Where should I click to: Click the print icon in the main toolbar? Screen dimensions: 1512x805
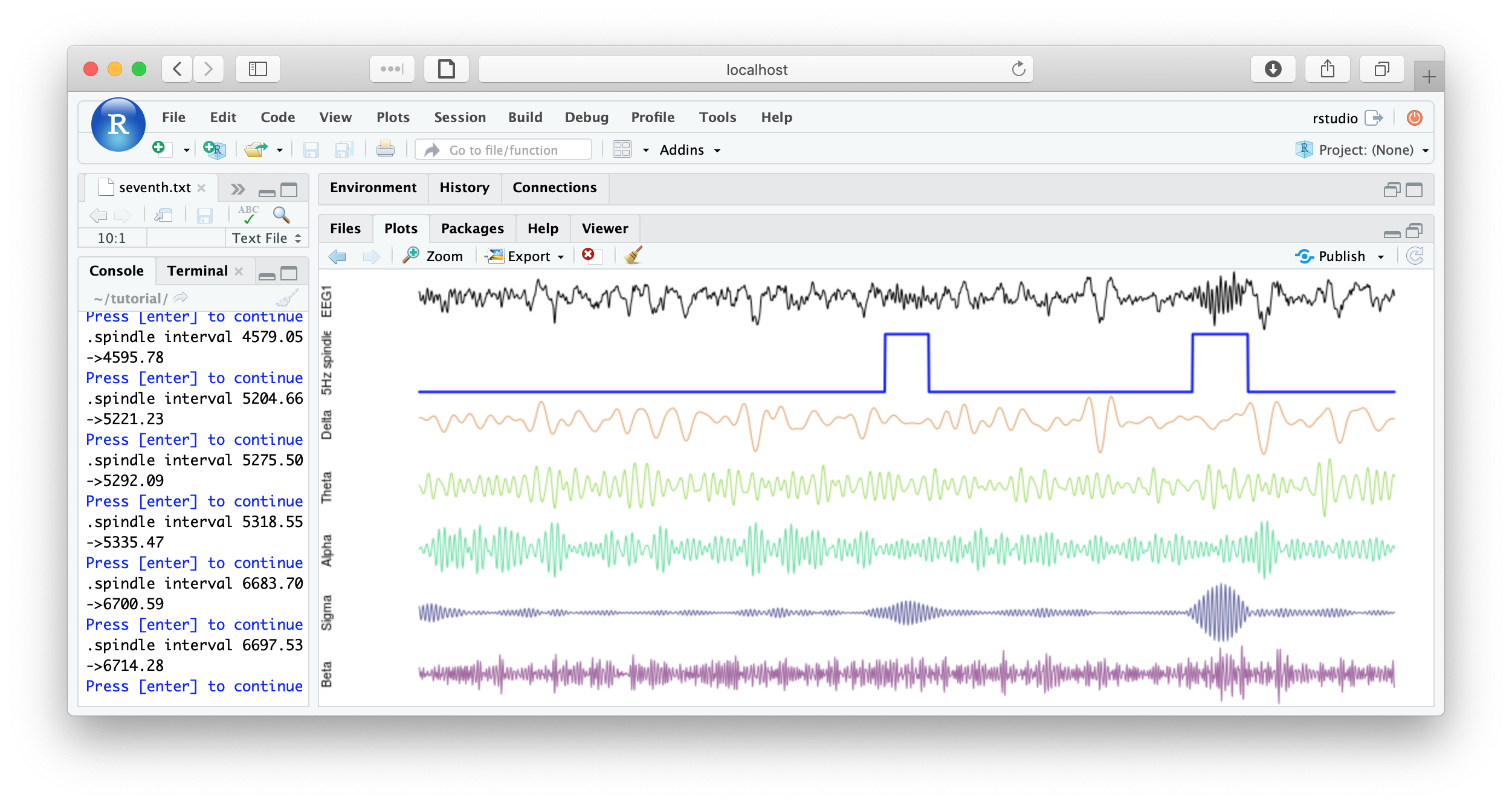(x=385, y=149)
